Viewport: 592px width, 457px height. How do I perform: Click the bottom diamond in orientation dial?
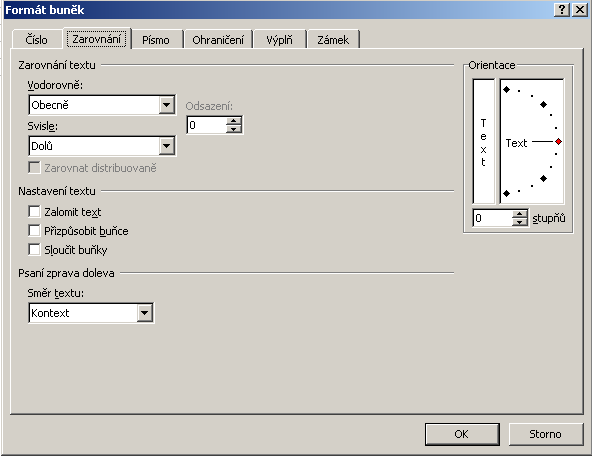[507, 193]
